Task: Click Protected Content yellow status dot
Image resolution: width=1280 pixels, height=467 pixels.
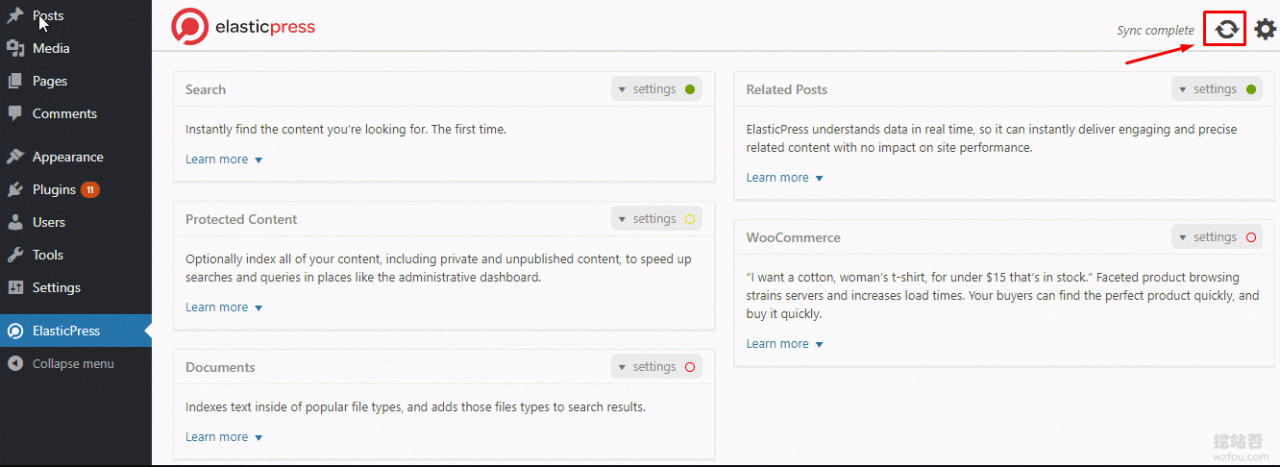Action: (x=690, y=219)
